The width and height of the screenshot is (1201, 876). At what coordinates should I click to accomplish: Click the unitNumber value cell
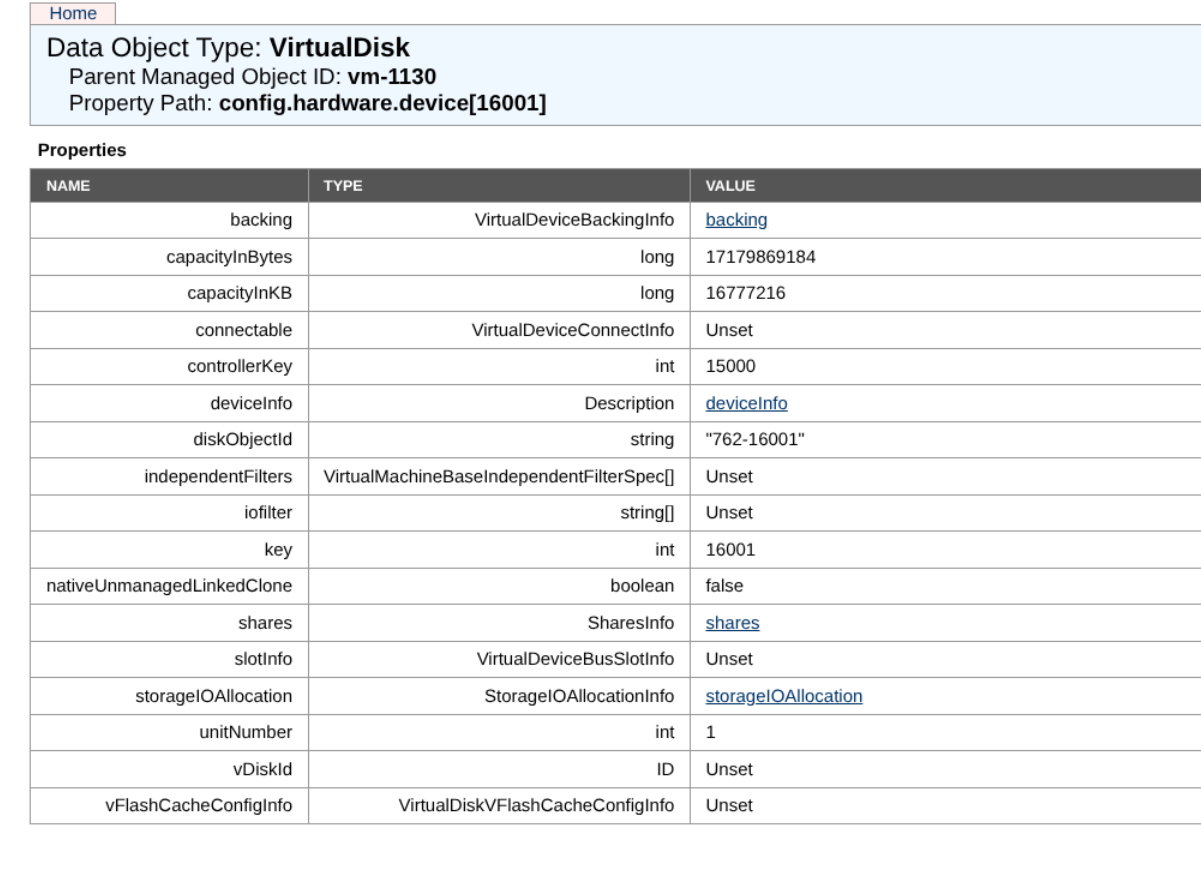pyautogui.click(x=711, y=732)
